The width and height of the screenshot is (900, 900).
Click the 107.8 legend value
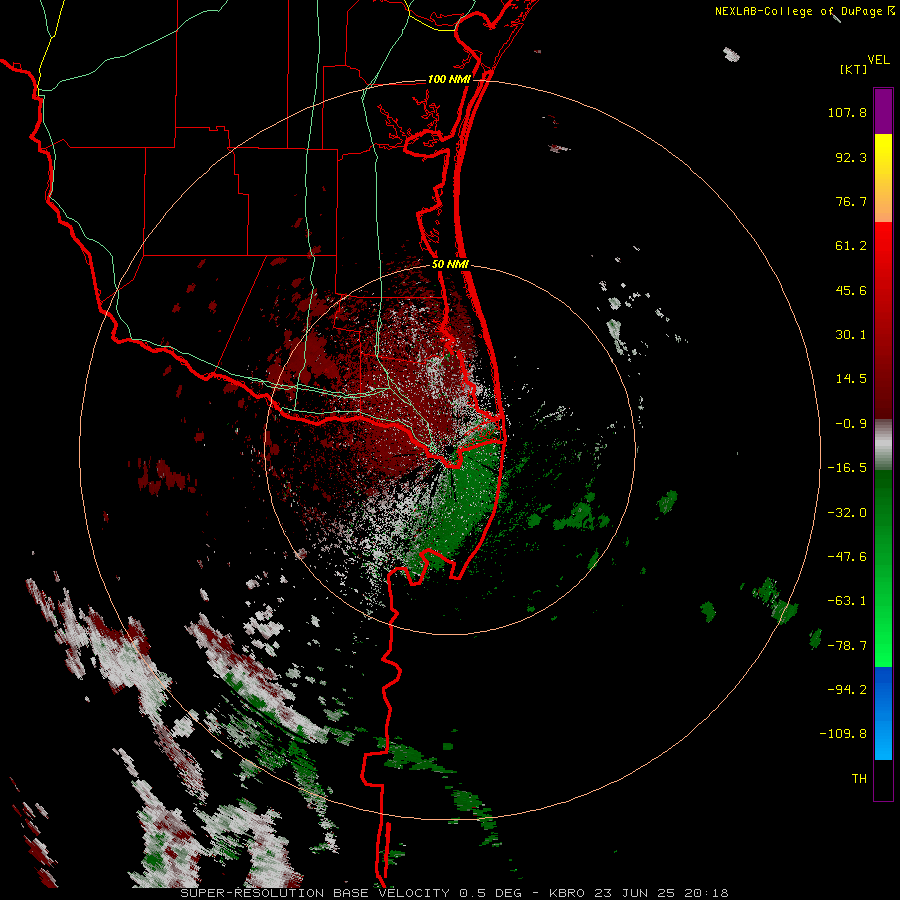pos(847,112)
